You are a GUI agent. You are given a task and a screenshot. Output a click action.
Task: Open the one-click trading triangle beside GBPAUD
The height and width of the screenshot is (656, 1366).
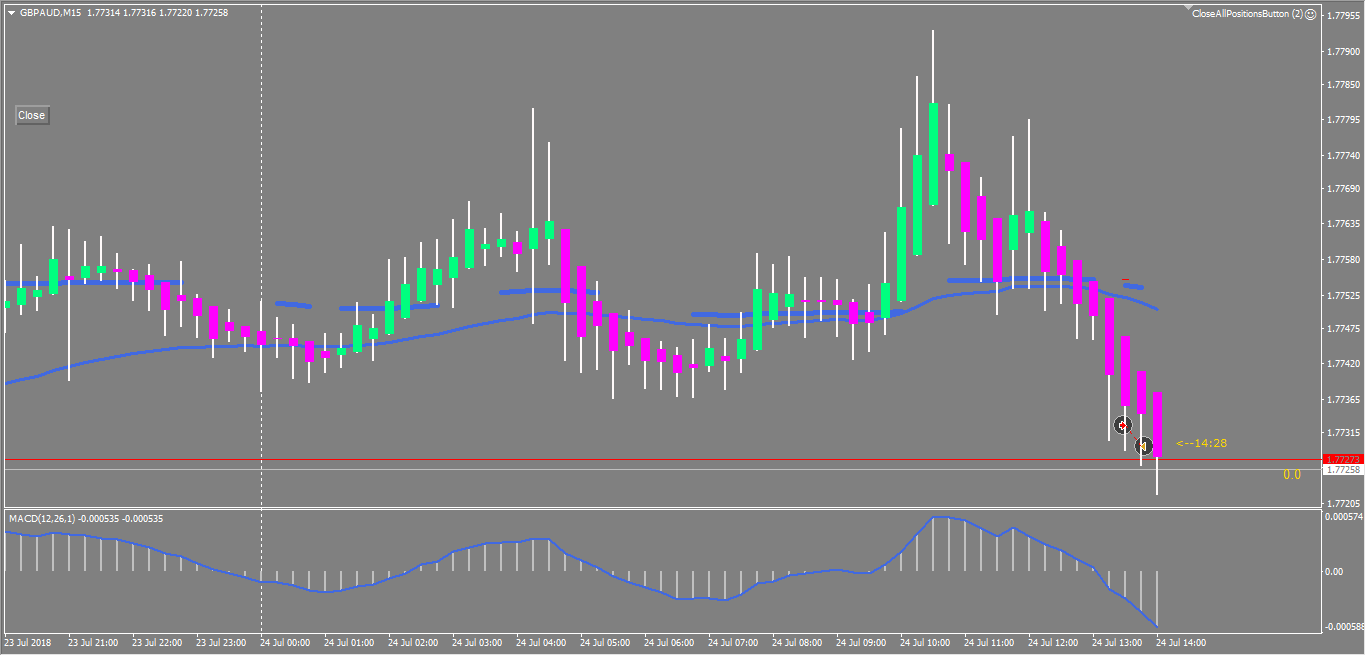11,13
